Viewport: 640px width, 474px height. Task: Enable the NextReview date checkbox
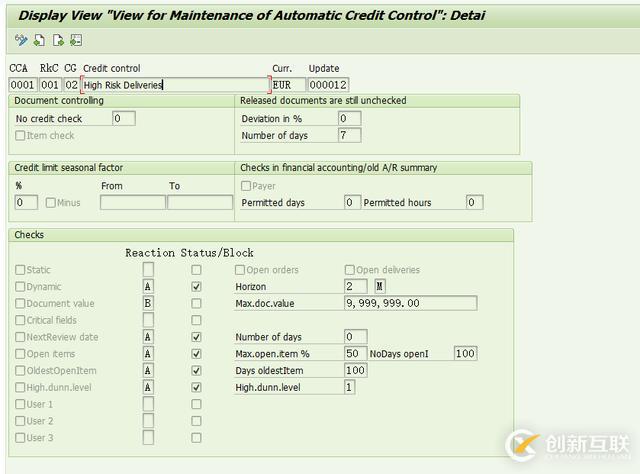(x=20, y=337)
